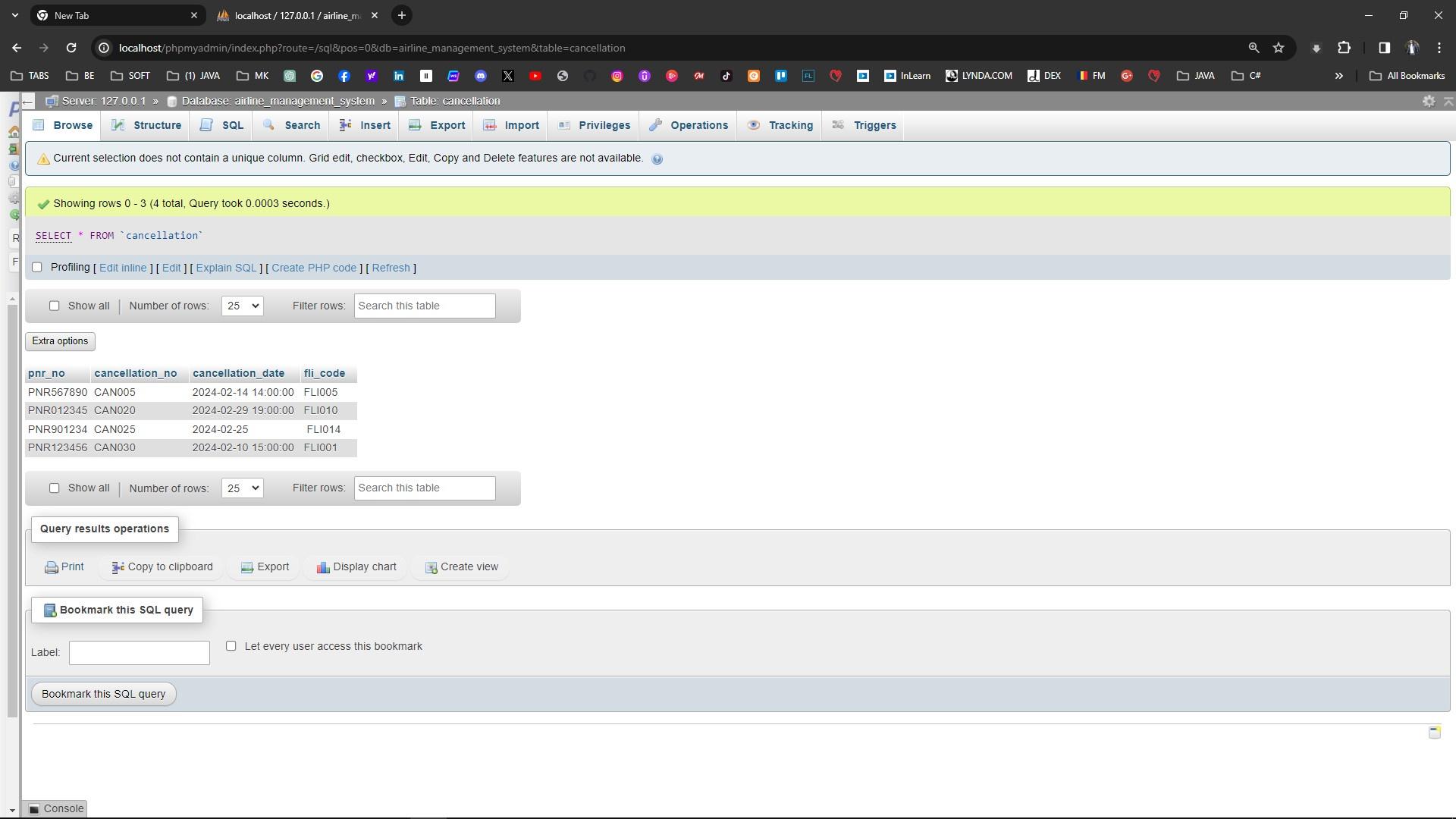
Task: Check Show all rows
Action: pos(54,305)
